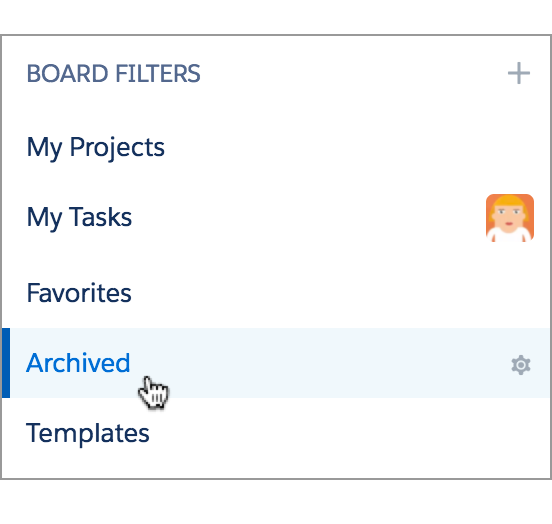
Task: Click the BOARD FILTERS heading
Action: tap(113, 74)
